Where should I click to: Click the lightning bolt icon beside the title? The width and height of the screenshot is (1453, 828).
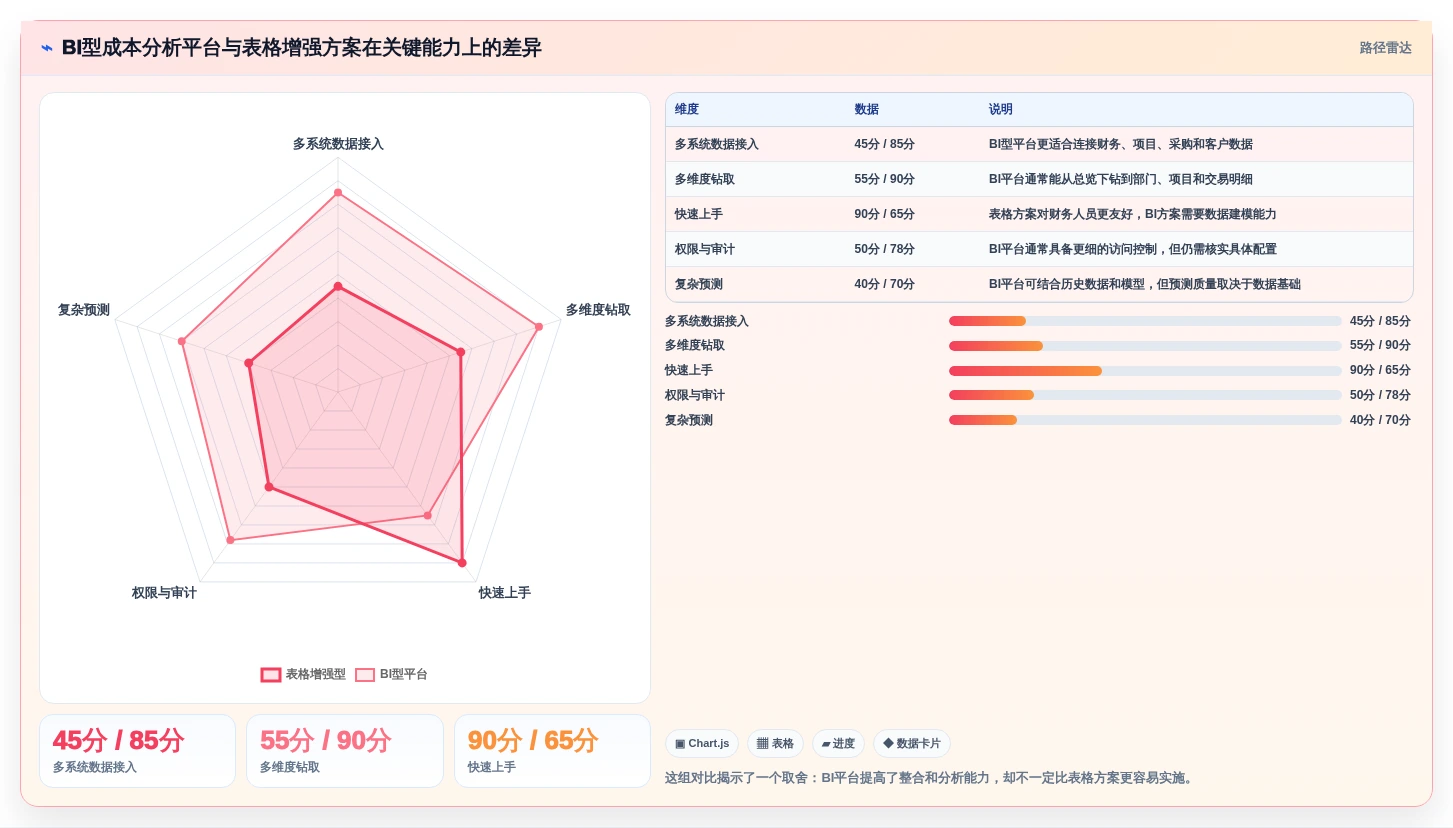click(47, 48)
